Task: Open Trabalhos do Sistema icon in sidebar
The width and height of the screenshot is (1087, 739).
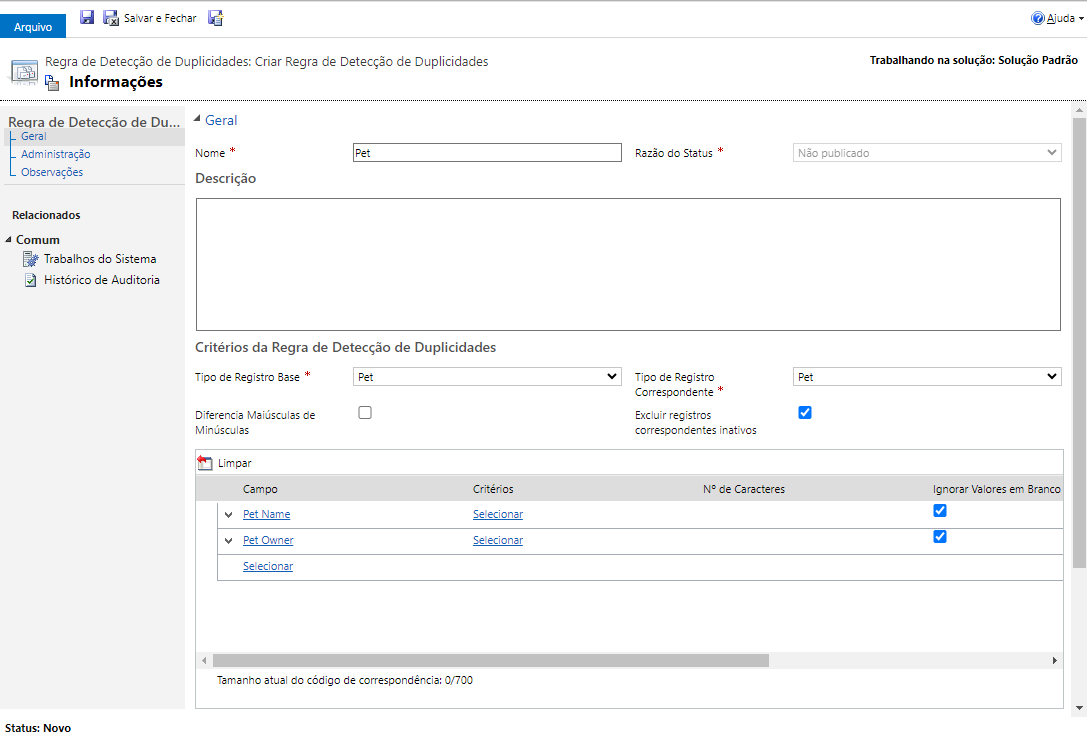Action: [x=30, y=259]
